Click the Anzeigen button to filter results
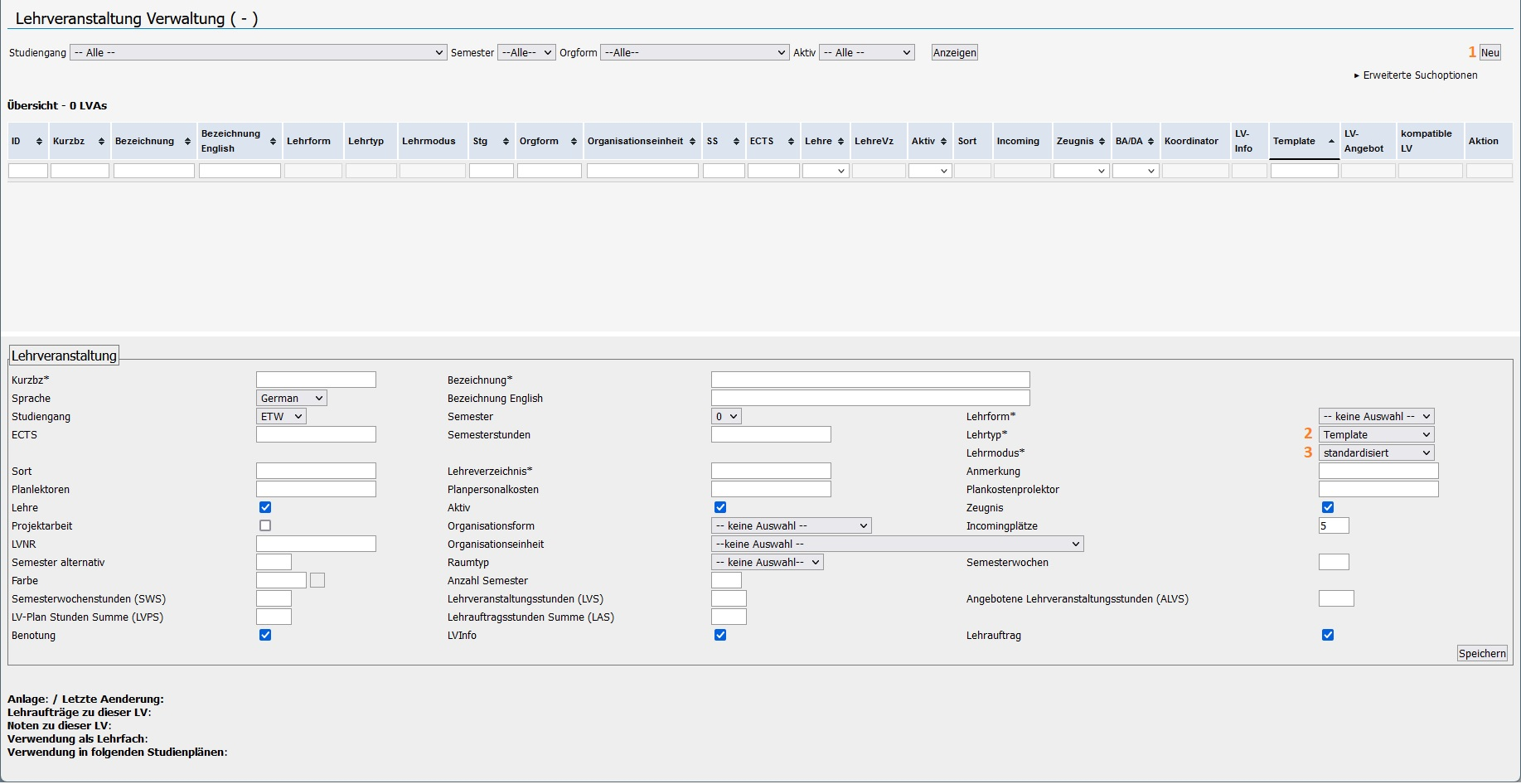This screenshot has height=784, width=1521. [x=954, y=52]
